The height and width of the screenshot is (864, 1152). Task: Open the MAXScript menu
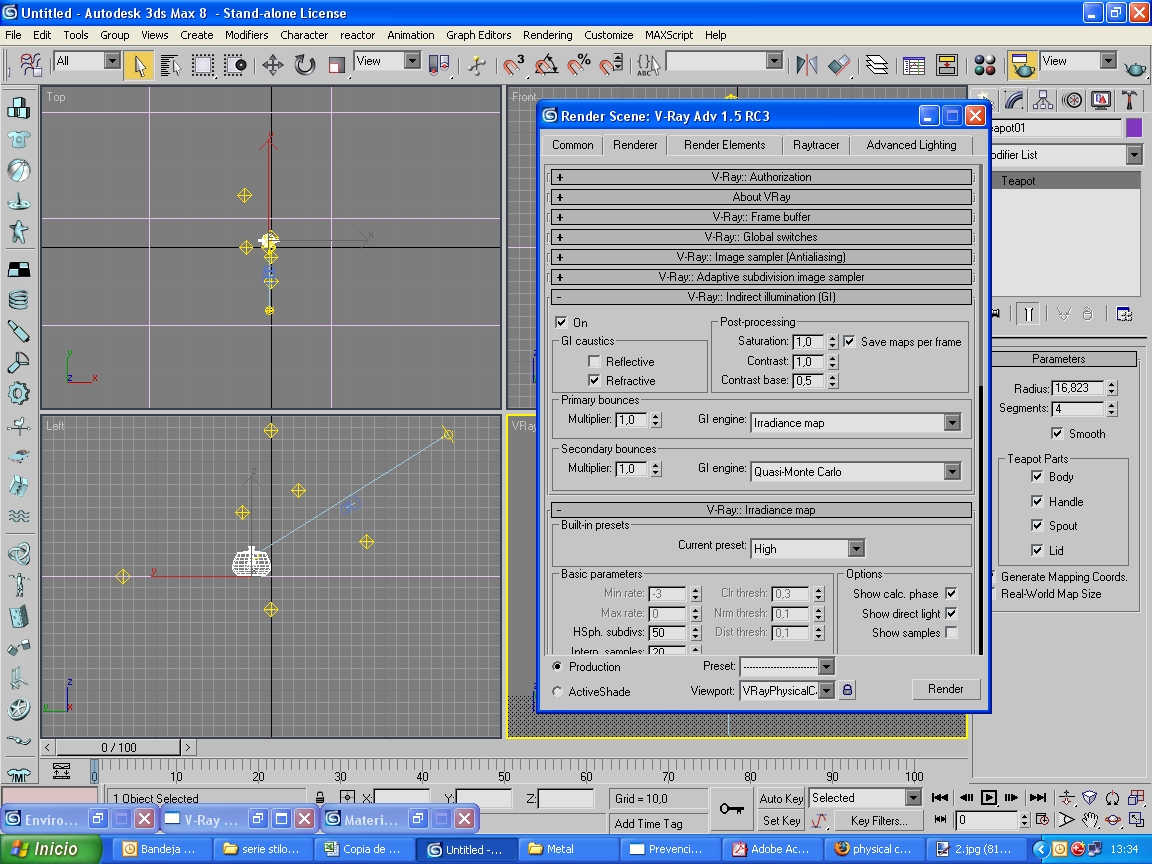(669, 35)
